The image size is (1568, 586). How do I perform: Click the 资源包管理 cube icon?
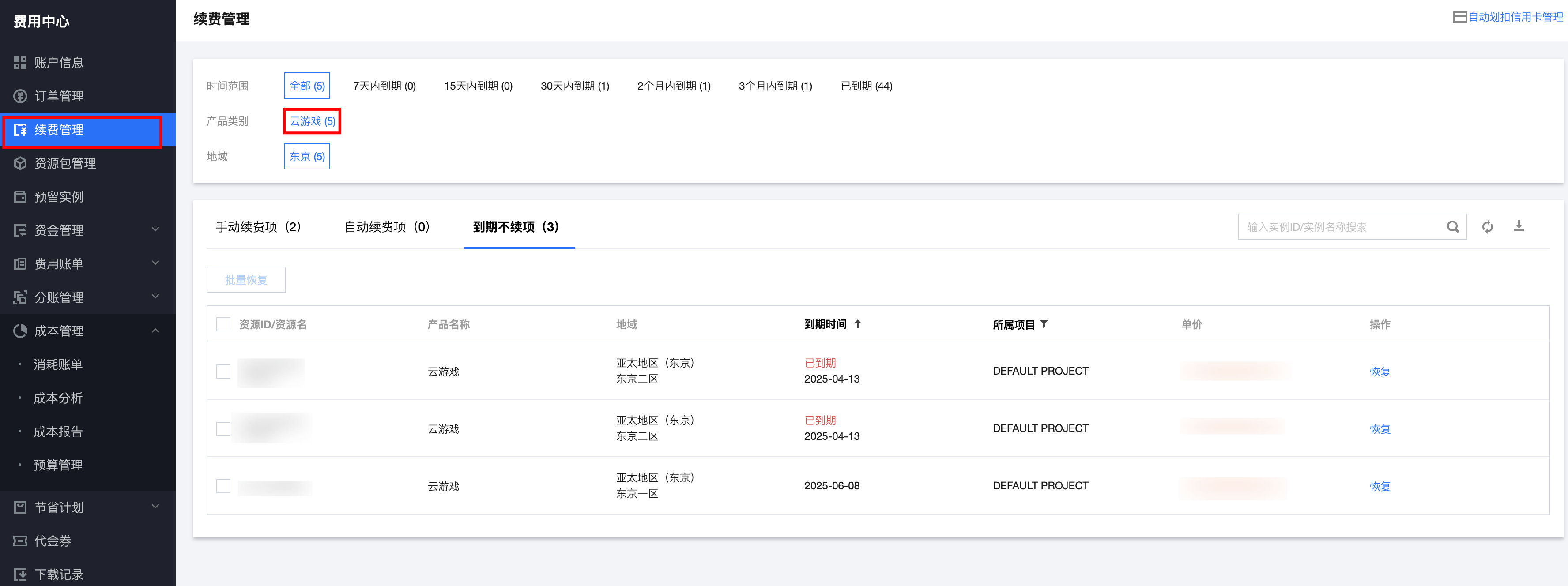(x=20, y=163)
